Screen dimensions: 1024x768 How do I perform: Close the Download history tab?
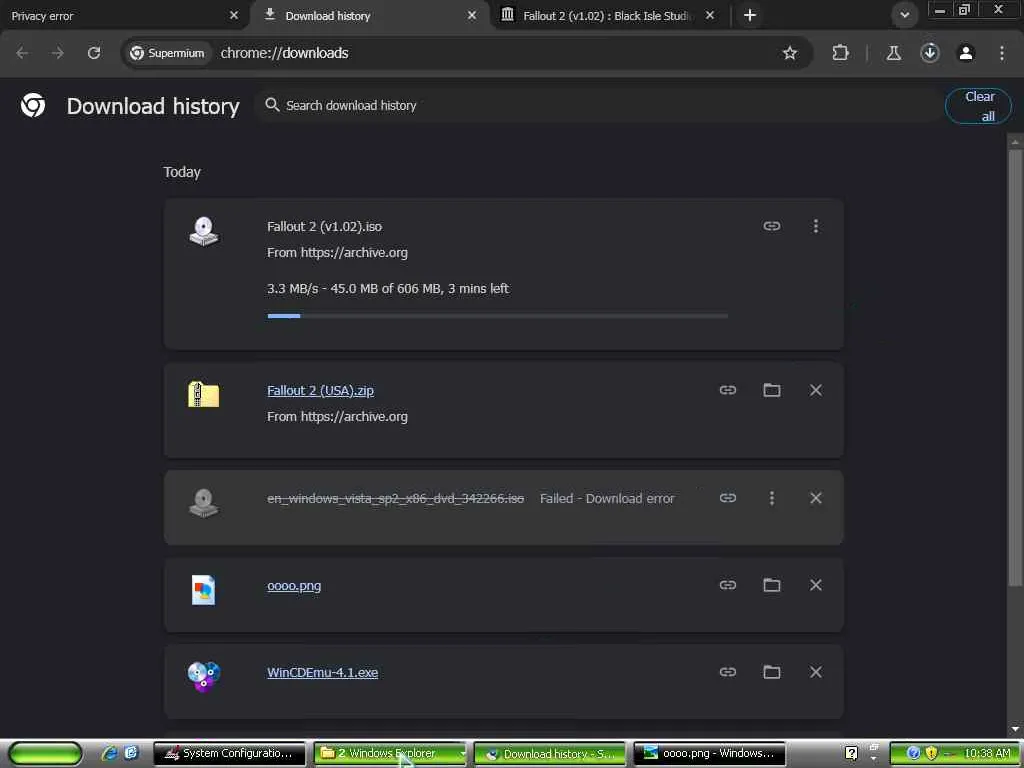472,15
